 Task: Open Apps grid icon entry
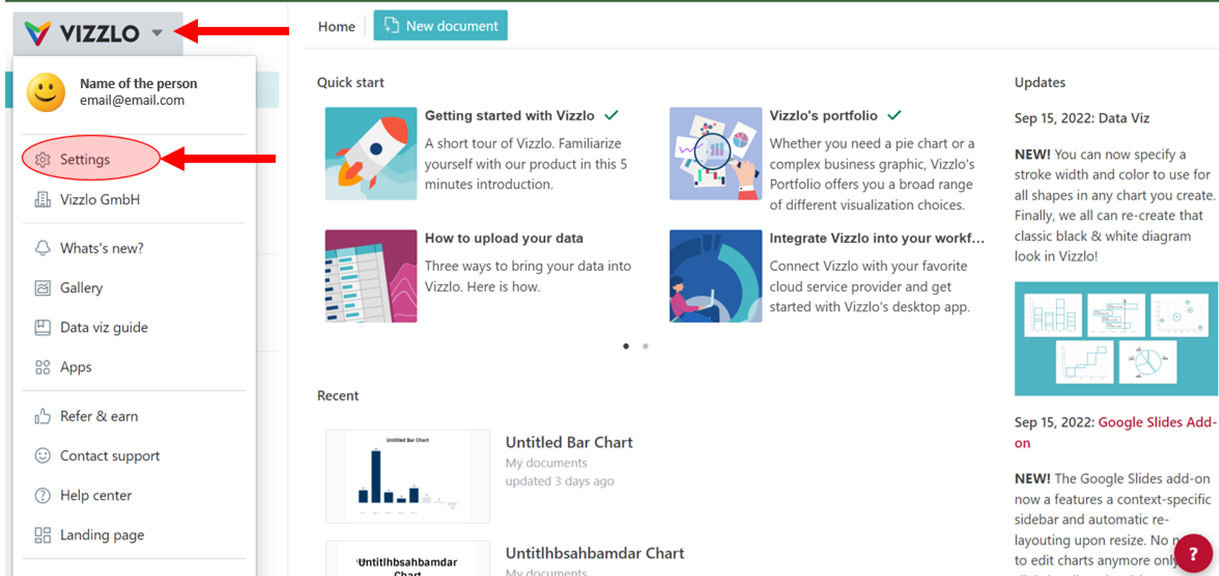point(43,367)
